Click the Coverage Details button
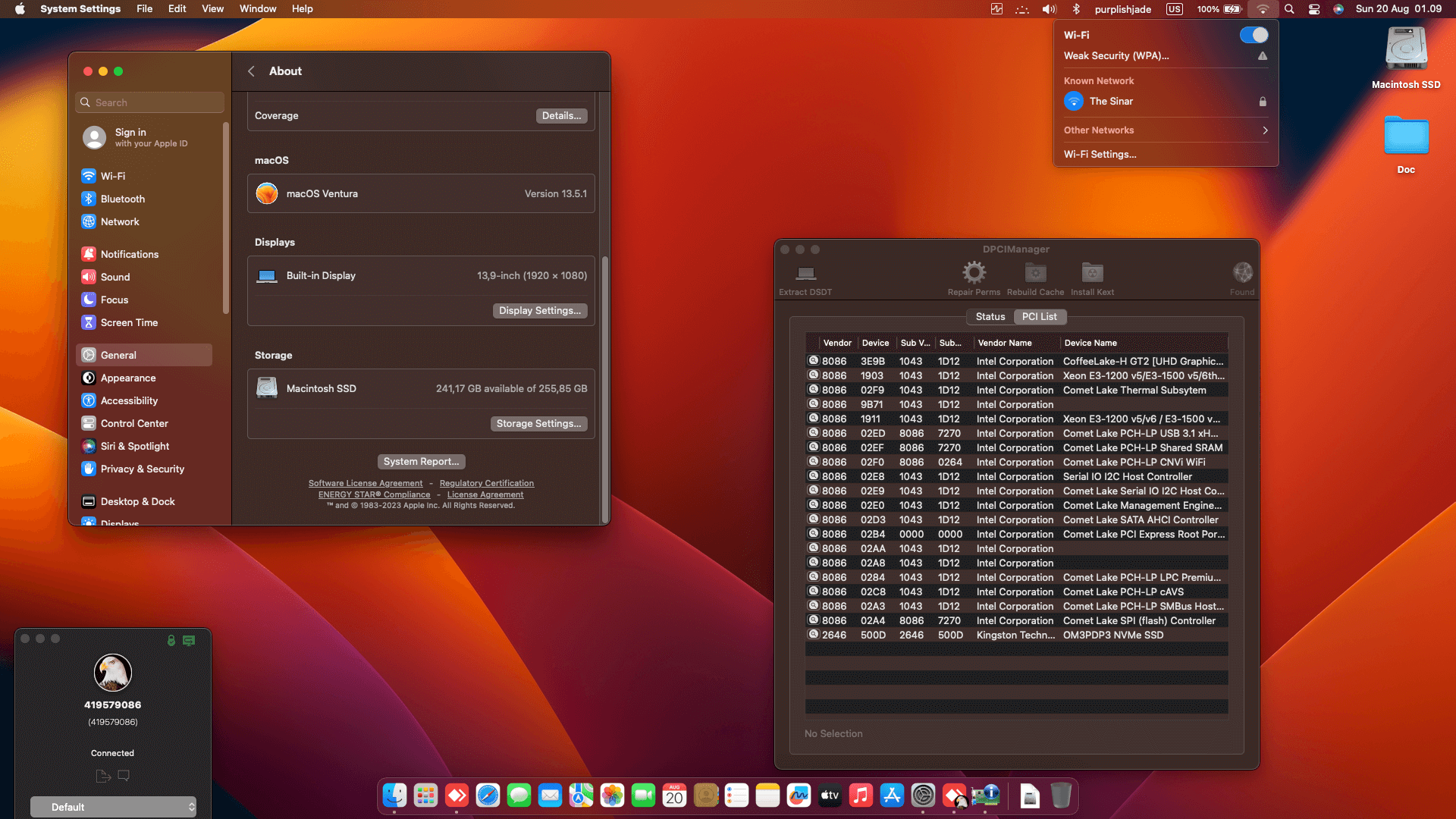The width and height of the screenshot is (1456, 819). click(561, 116)
